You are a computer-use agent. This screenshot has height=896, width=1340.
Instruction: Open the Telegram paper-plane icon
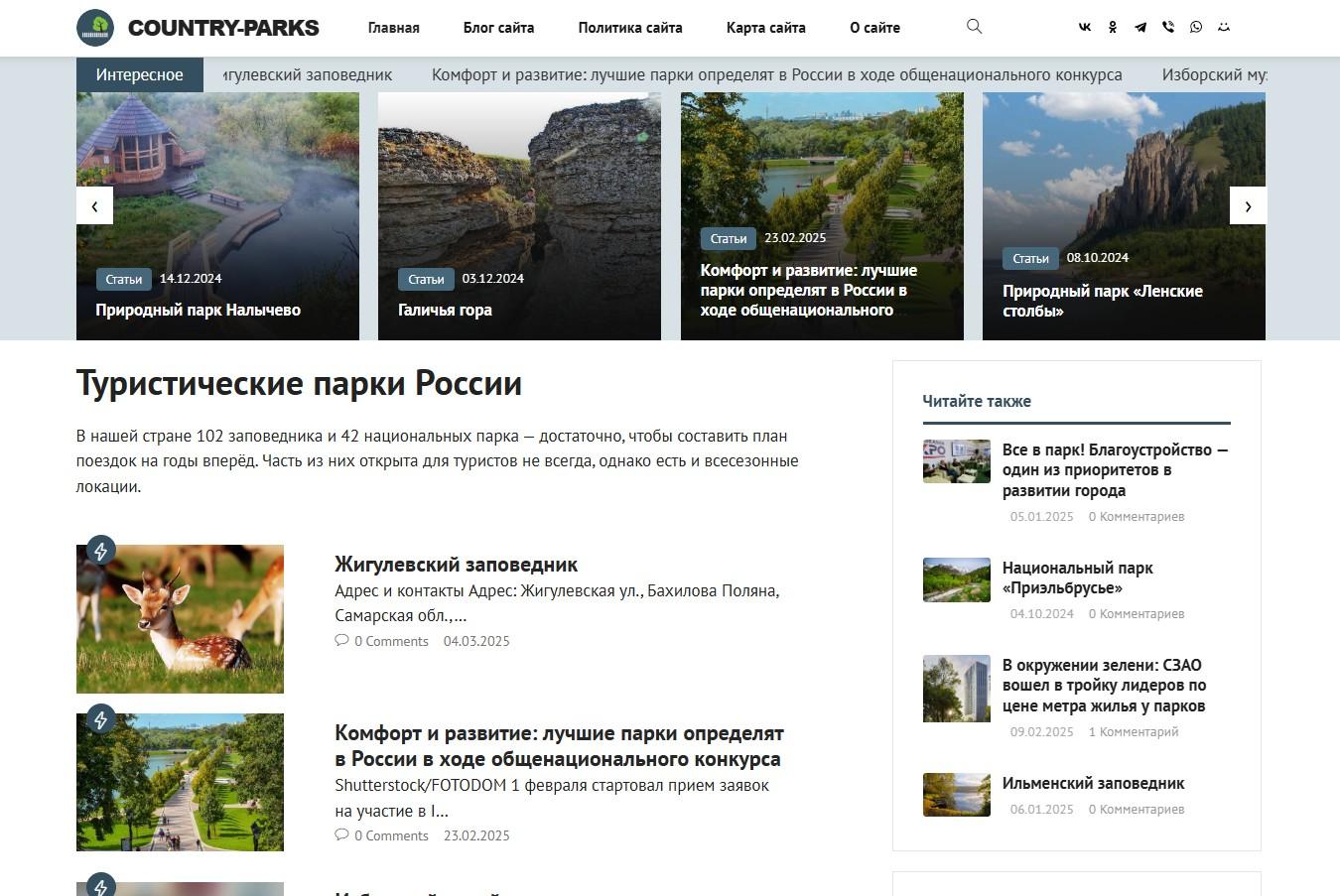(x=1140, y=28)
